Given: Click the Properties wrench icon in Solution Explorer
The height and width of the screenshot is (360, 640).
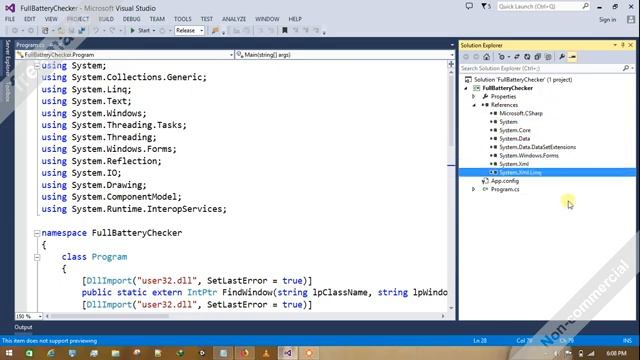Looking at the screenshot, I should pos(562,57).
